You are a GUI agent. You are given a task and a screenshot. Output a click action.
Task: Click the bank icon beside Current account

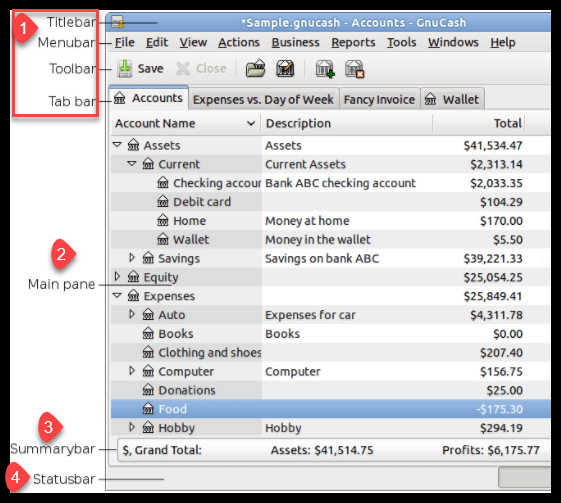click(x=148, y=164)
